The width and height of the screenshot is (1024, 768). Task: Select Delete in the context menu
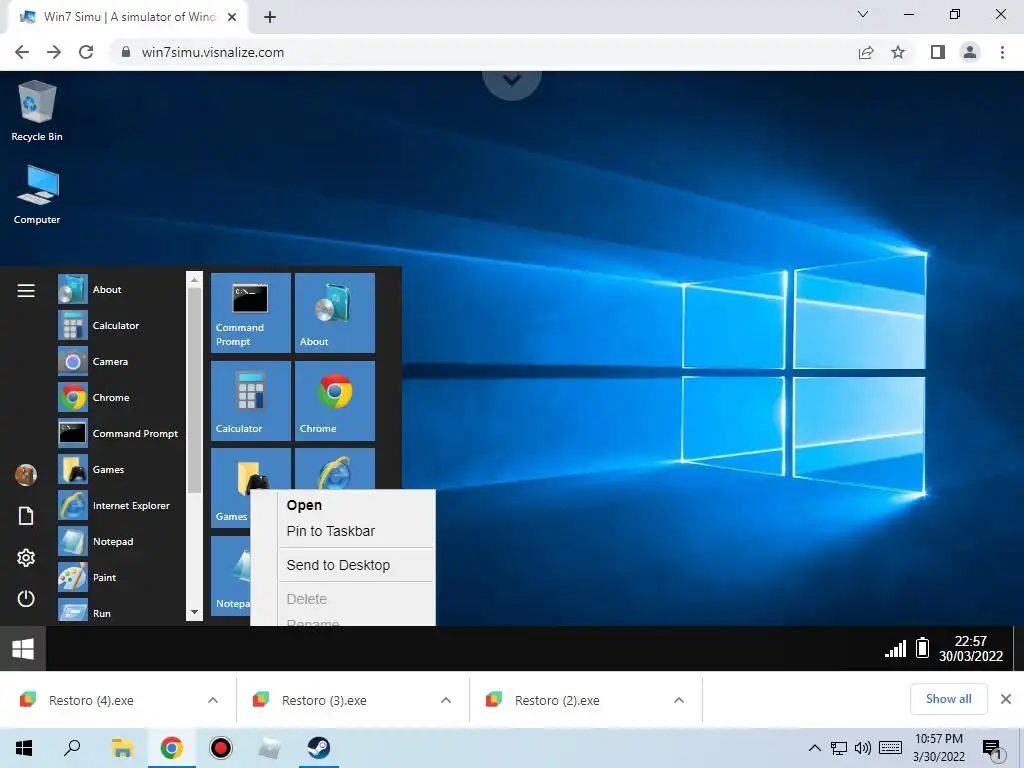306,599
